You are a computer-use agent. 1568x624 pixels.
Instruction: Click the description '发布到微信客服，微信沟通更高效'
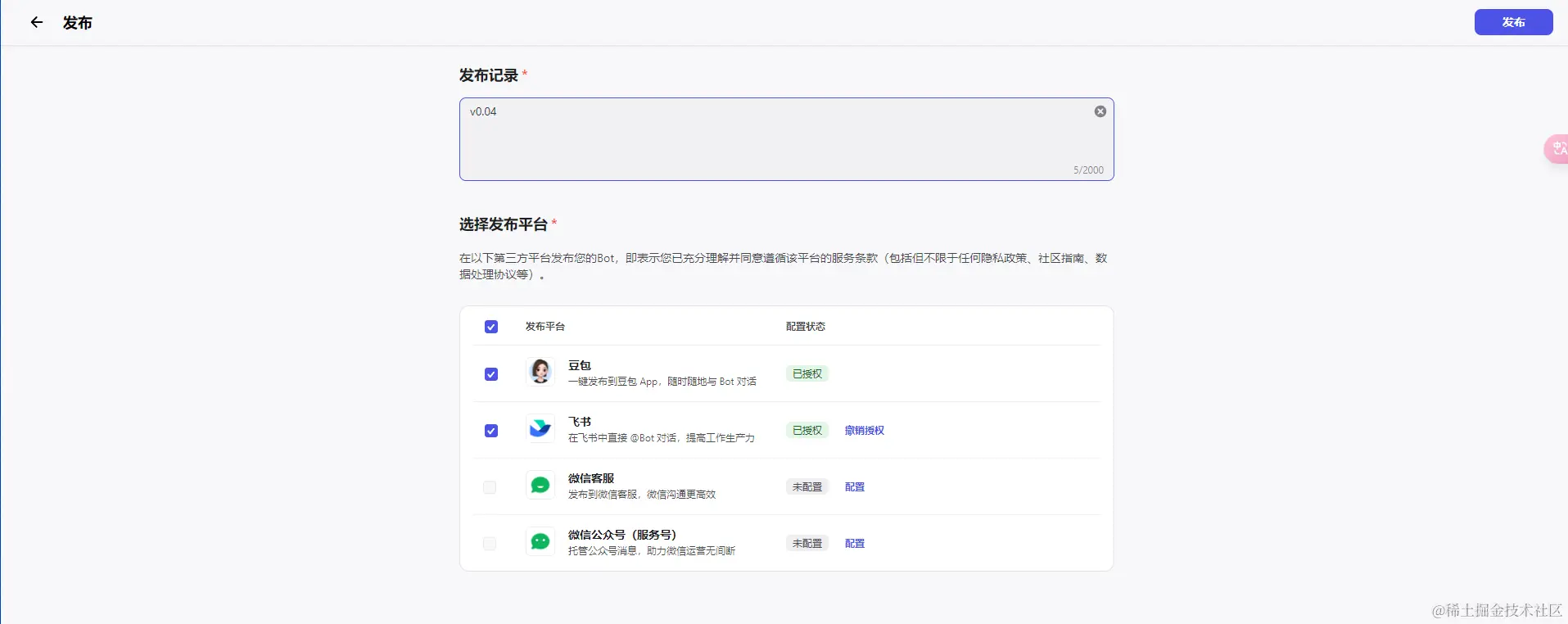pos(642,495)
